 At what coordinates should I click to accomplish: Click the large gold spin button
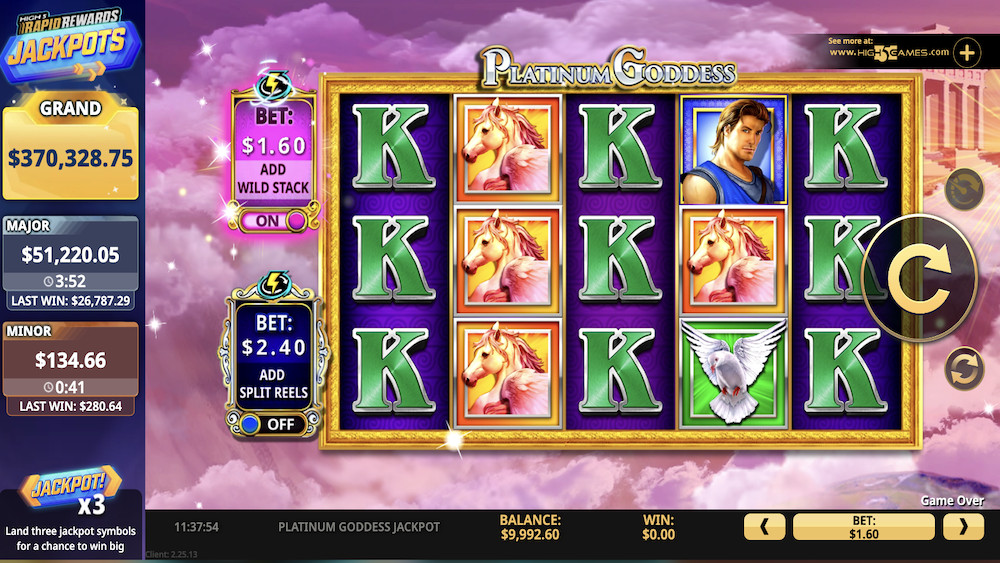point(919,278)
